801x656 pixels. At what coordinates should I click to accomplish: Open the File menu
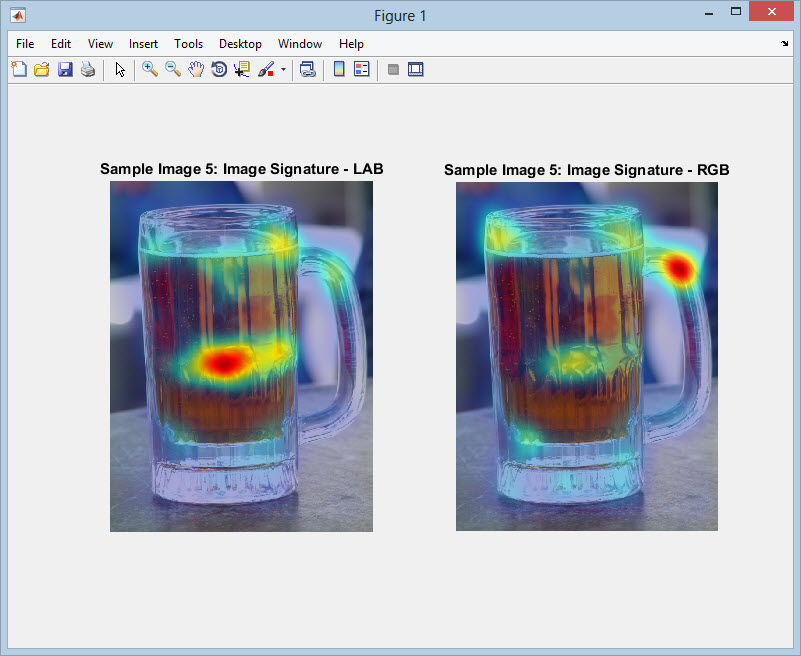tap(25, 44)
